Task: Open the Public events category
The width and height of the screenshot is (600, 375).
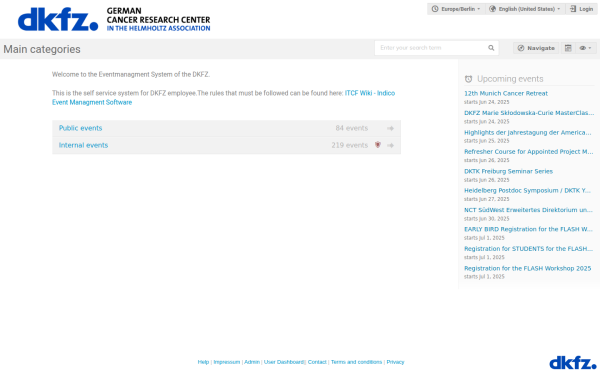Action: click(80, 128)
